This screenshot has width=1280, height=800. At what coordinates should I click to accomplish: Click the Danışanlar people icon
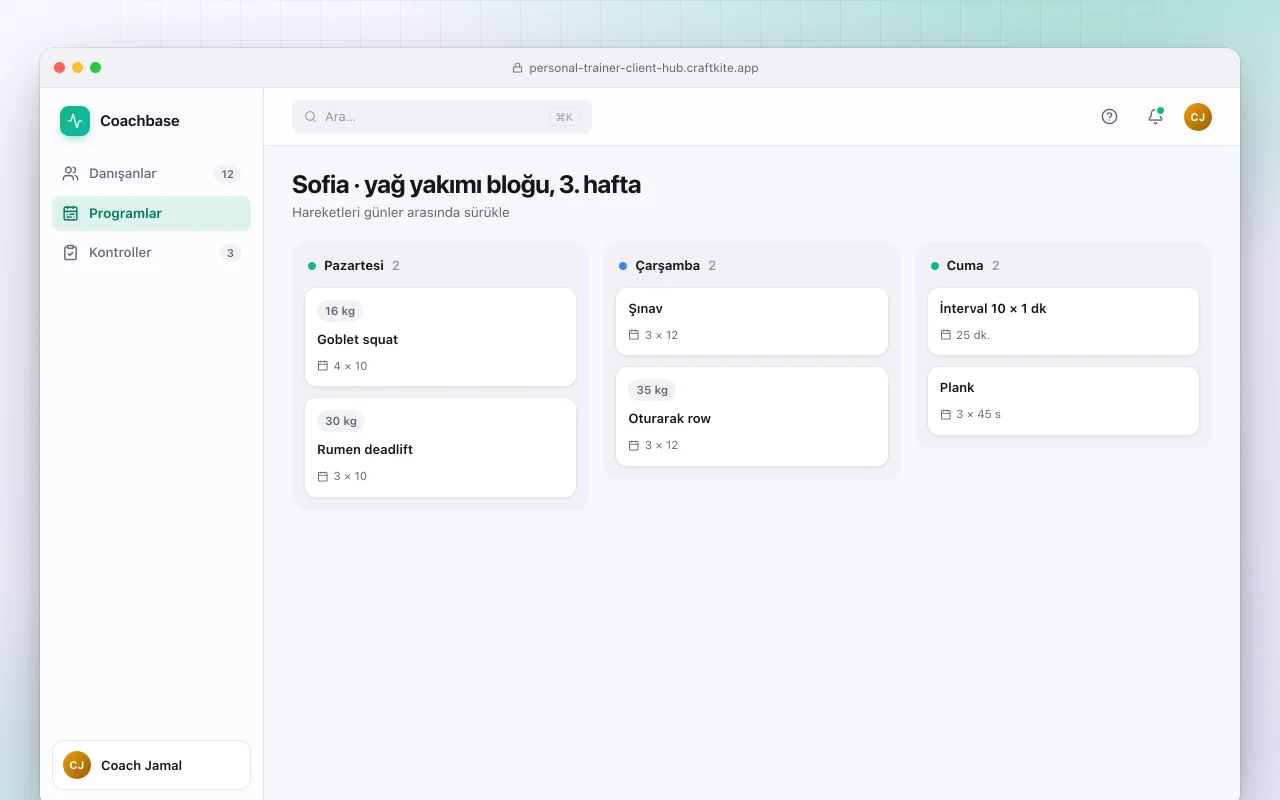pyautogui.click(x=70, y=174)
